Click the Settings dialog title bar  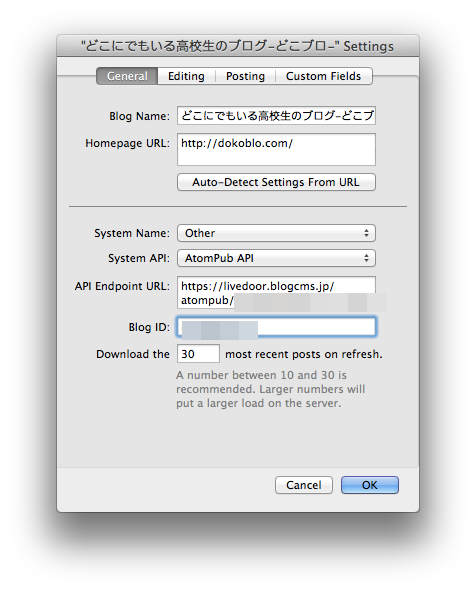[238, 46]
